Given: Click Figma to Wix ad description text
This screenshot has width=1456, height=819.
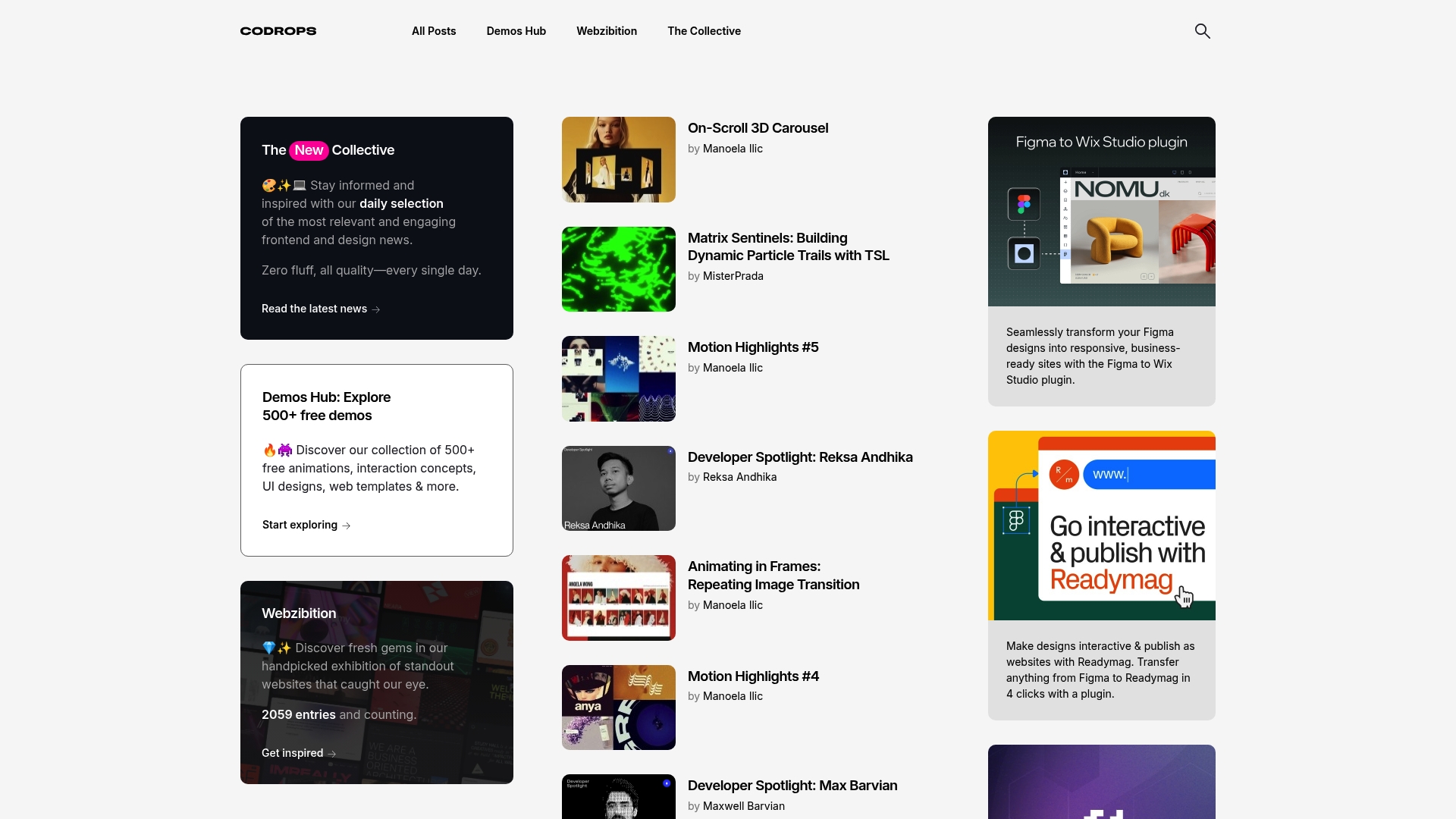Looking at the screenshot, I should (1093, 356).
